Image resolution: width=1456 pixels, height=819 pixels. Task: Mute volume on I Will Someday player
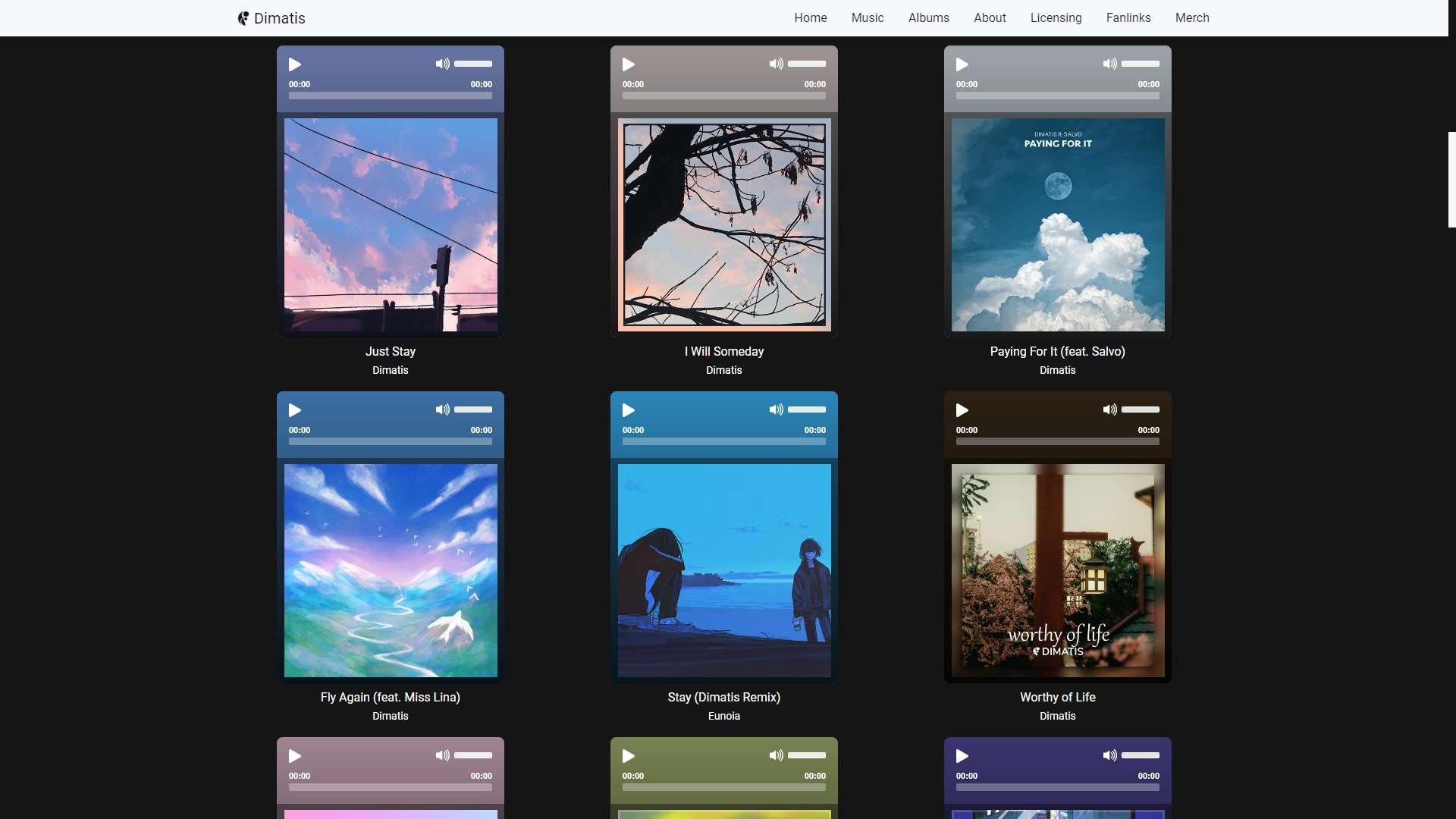point(776,64)
